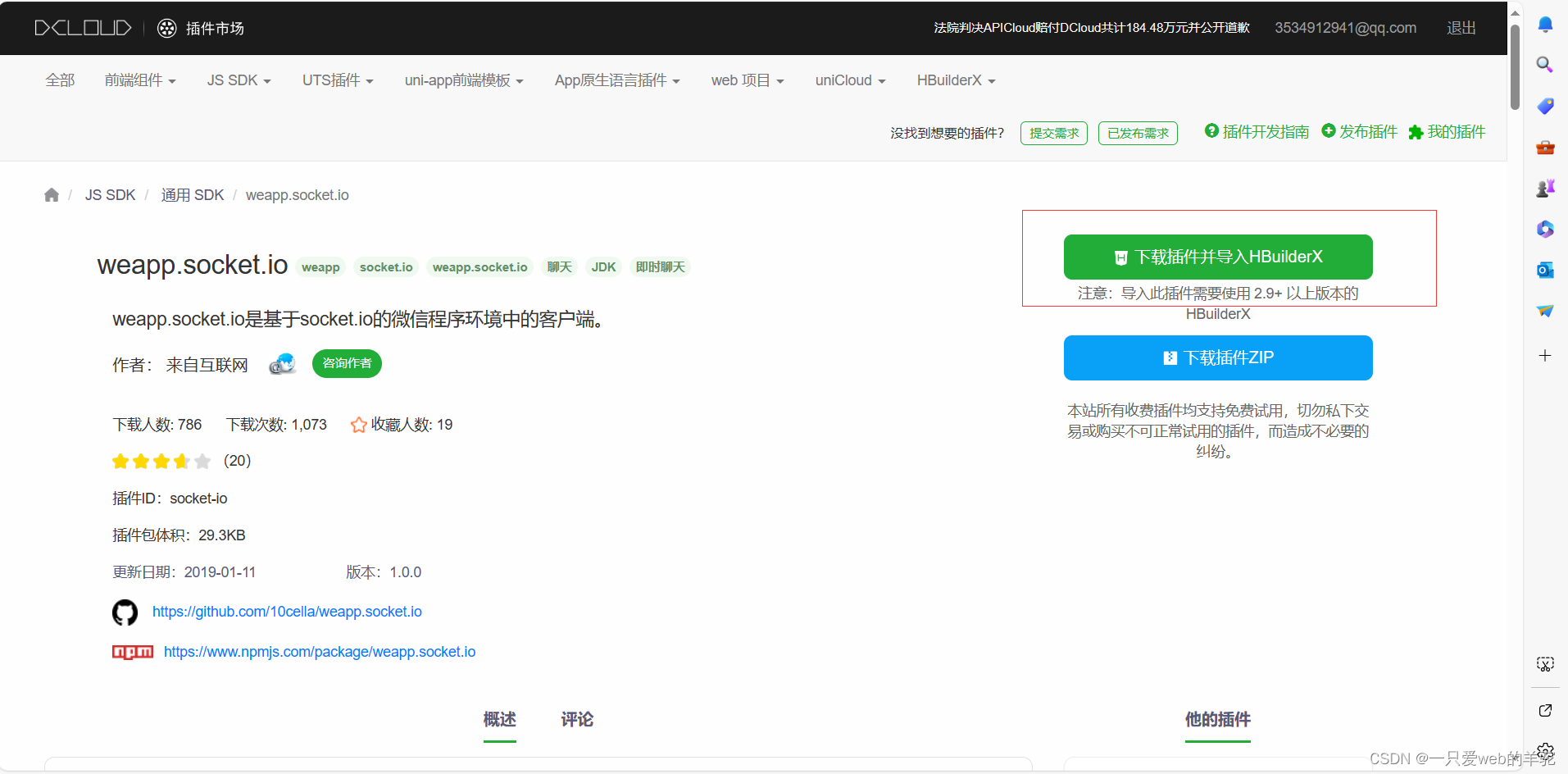
Task: Click the publish plugin plus icon
Action: pyautogui.click(x=1329, y=130)
